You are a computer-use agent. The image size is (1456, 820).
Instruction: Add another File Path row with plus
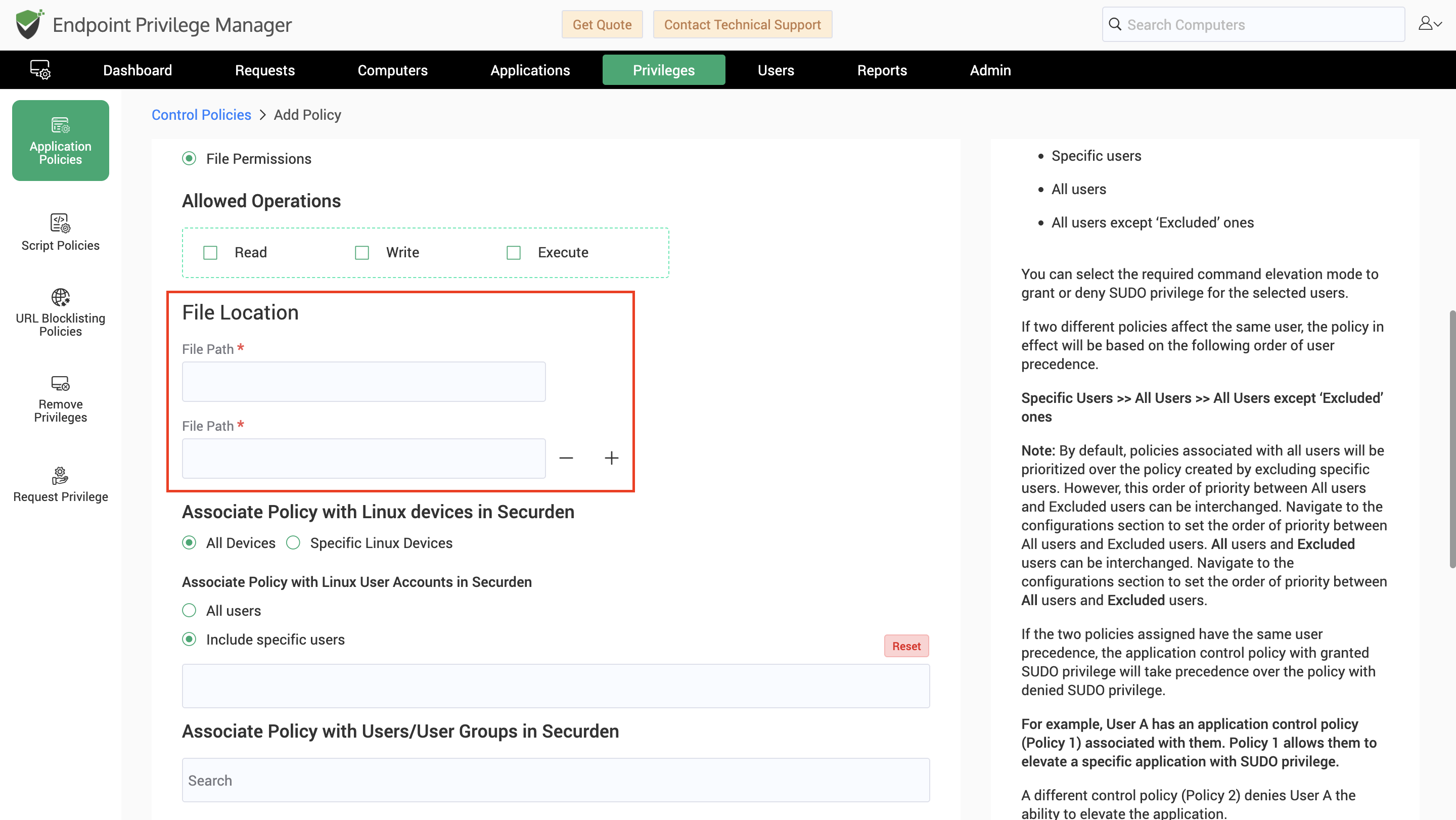[x=612, y=458]
